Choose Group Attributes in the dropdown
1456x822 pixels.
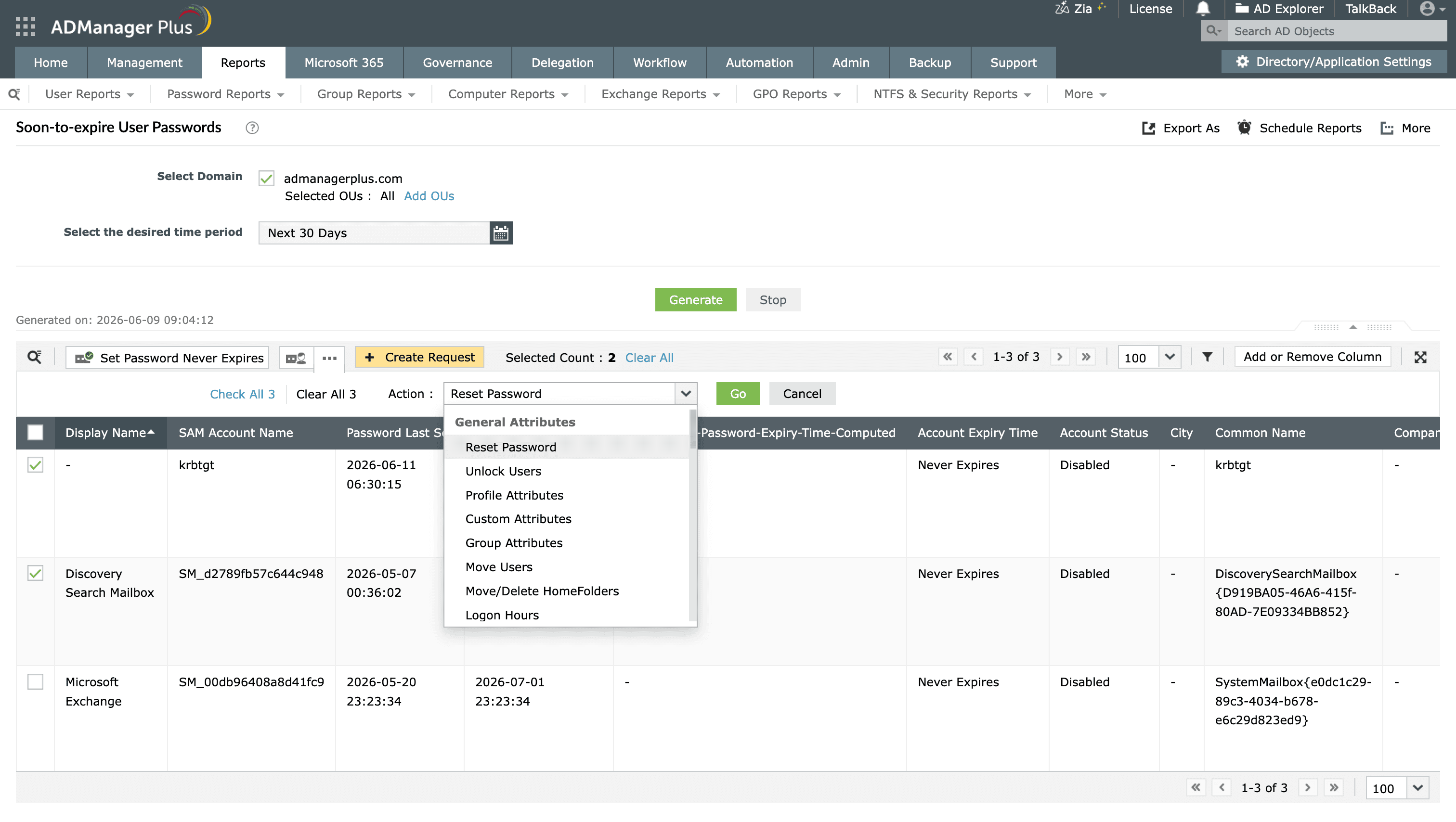[x=566, y=542]
